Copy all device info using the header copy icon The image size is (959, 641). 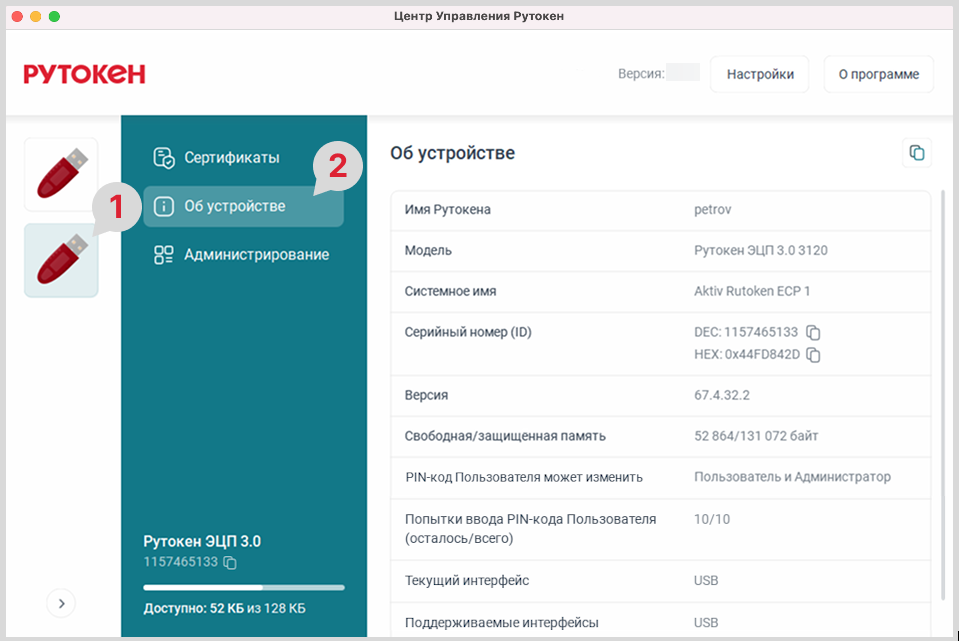point(916,153)
